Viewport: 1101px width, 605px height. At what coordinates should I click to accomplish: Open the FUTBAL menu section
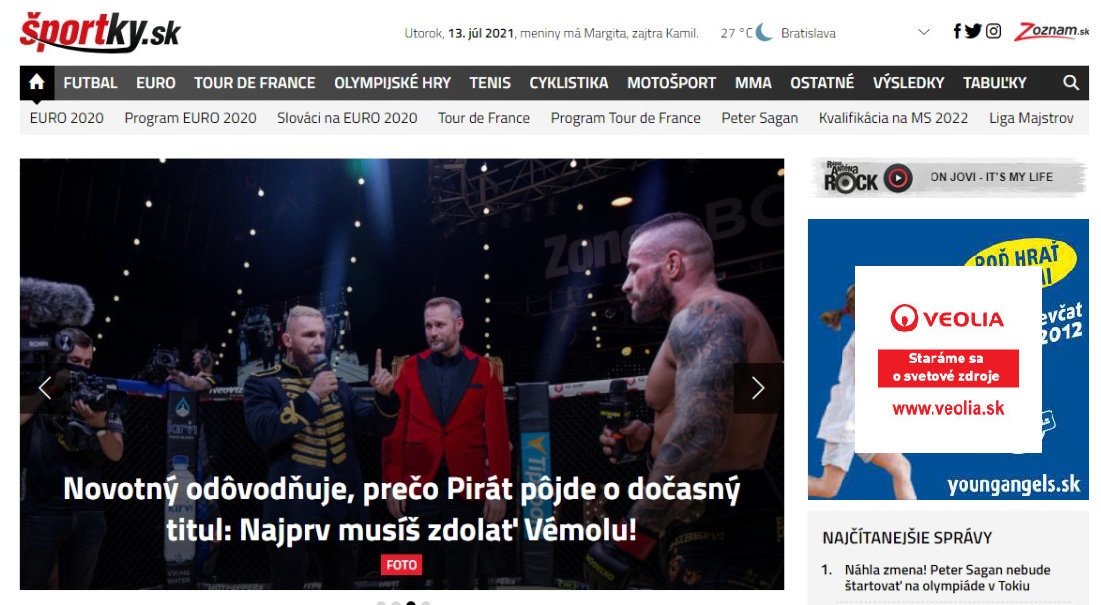pyautogui.click(x=91, y=83)
